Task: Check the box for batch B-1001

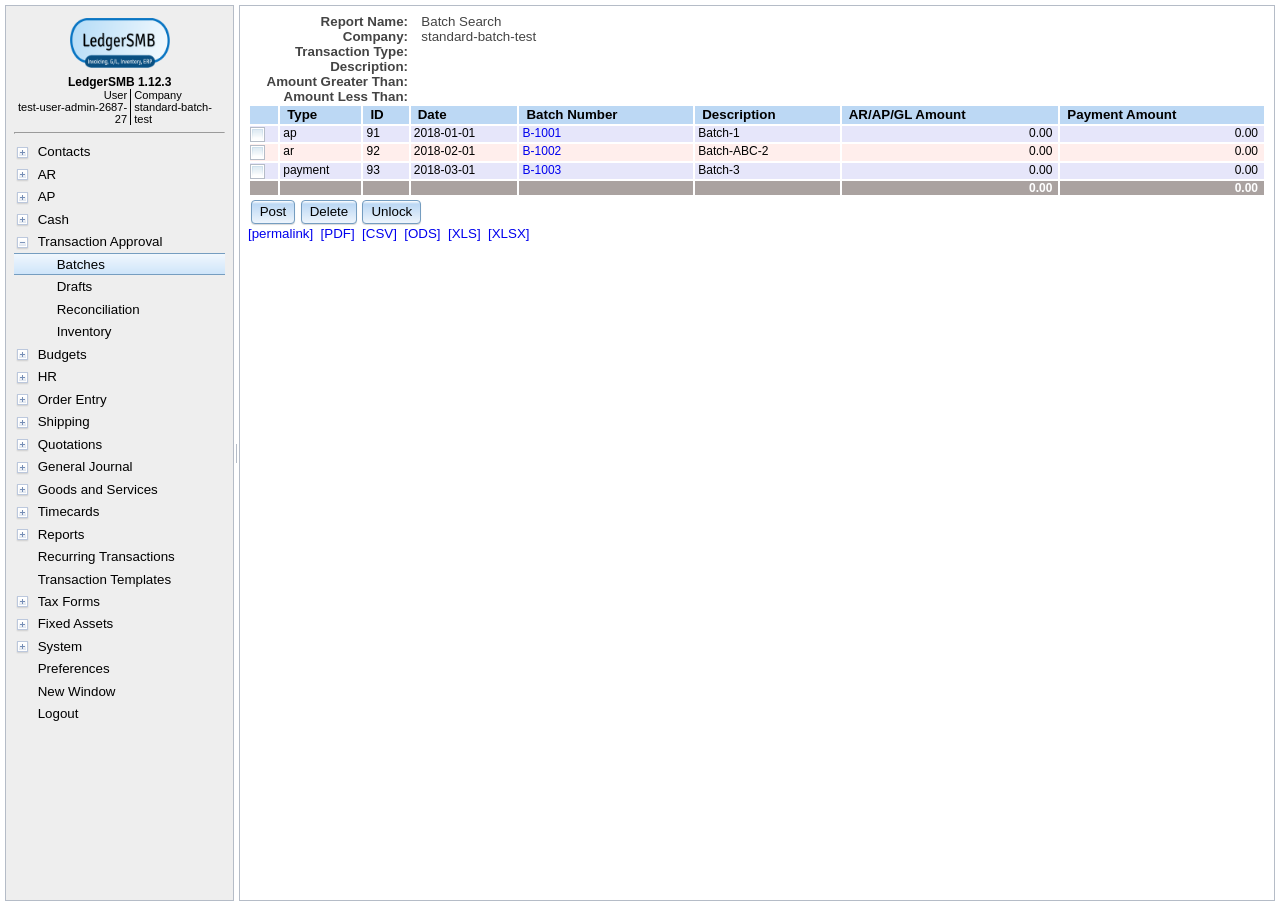Action: 258,134
